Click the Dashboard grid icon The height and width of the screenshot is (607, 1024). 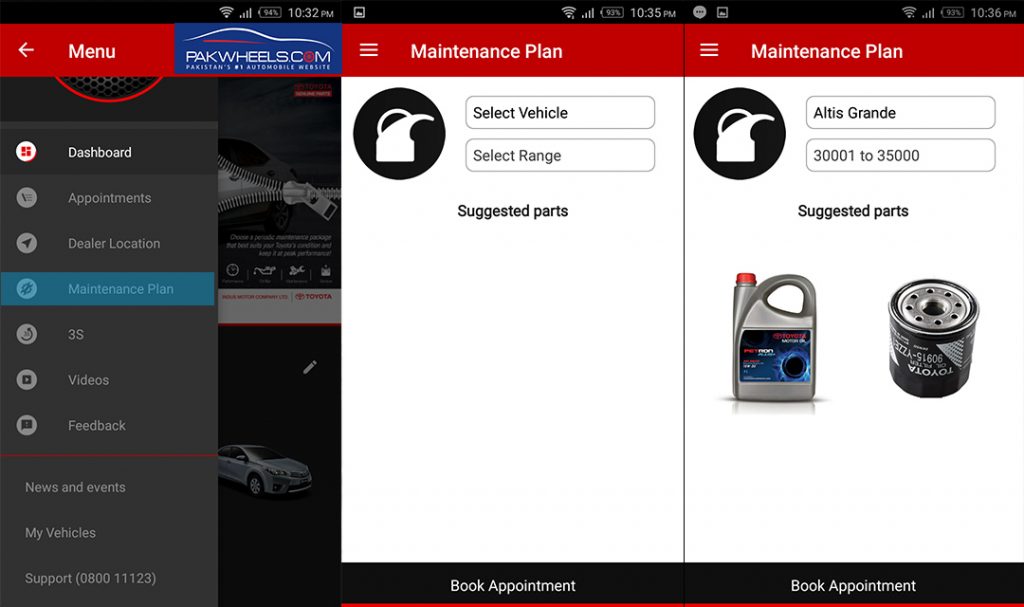[x=26, y=152]
